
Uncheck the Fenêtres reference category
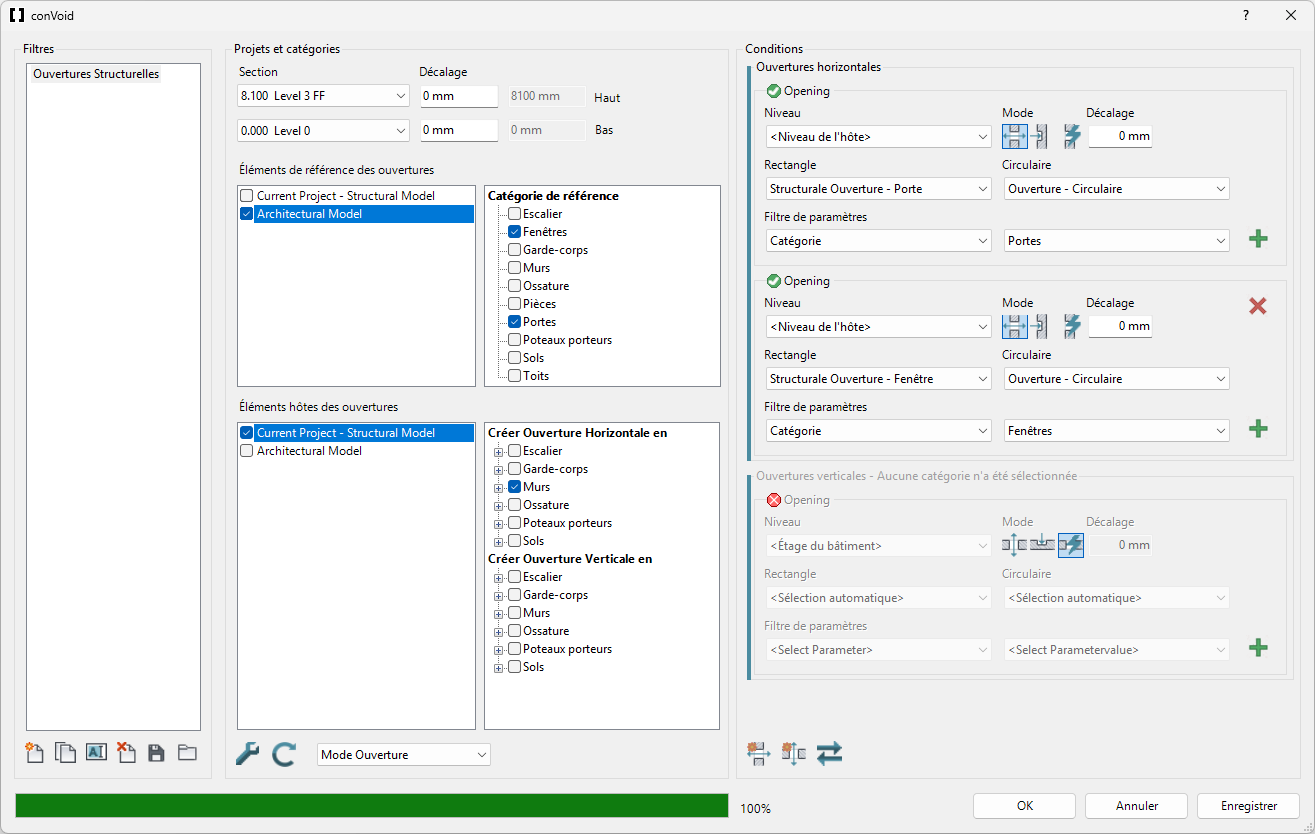pos(514,232)
